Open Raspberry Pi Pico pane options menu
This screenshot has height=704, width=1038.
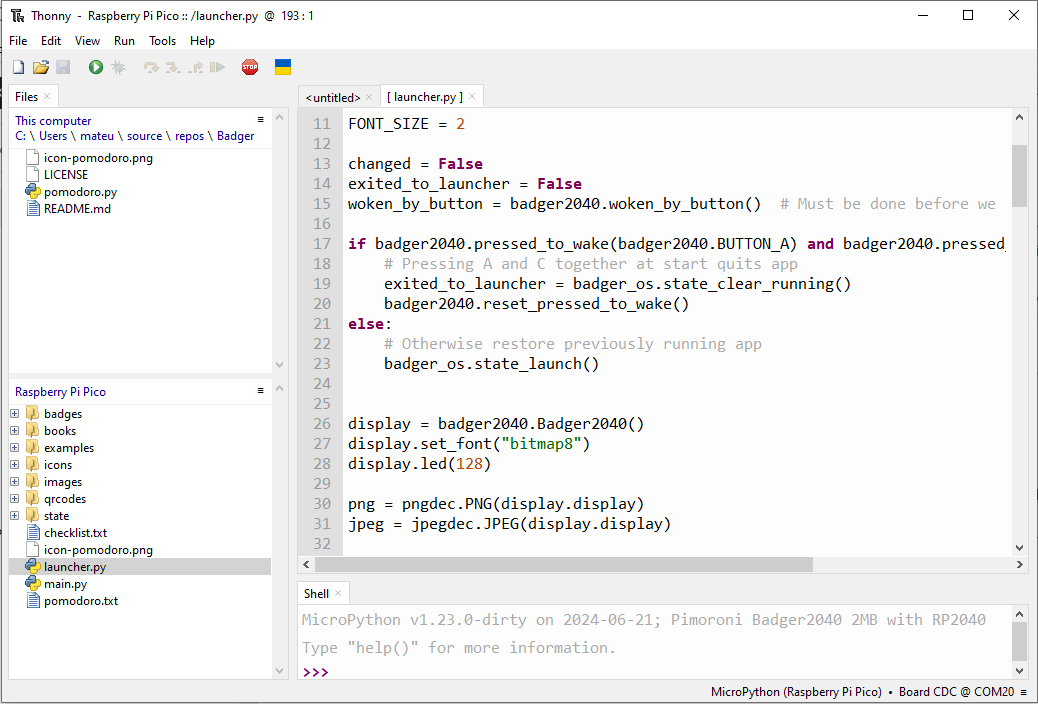click(x=261, y=391)
